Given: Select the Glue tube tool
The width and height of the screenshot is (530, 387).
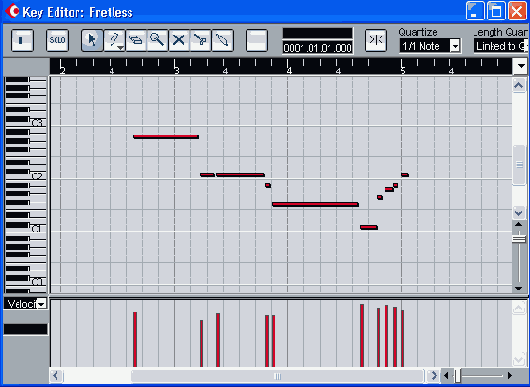Looking at the screenshot, I should (222, 40).
